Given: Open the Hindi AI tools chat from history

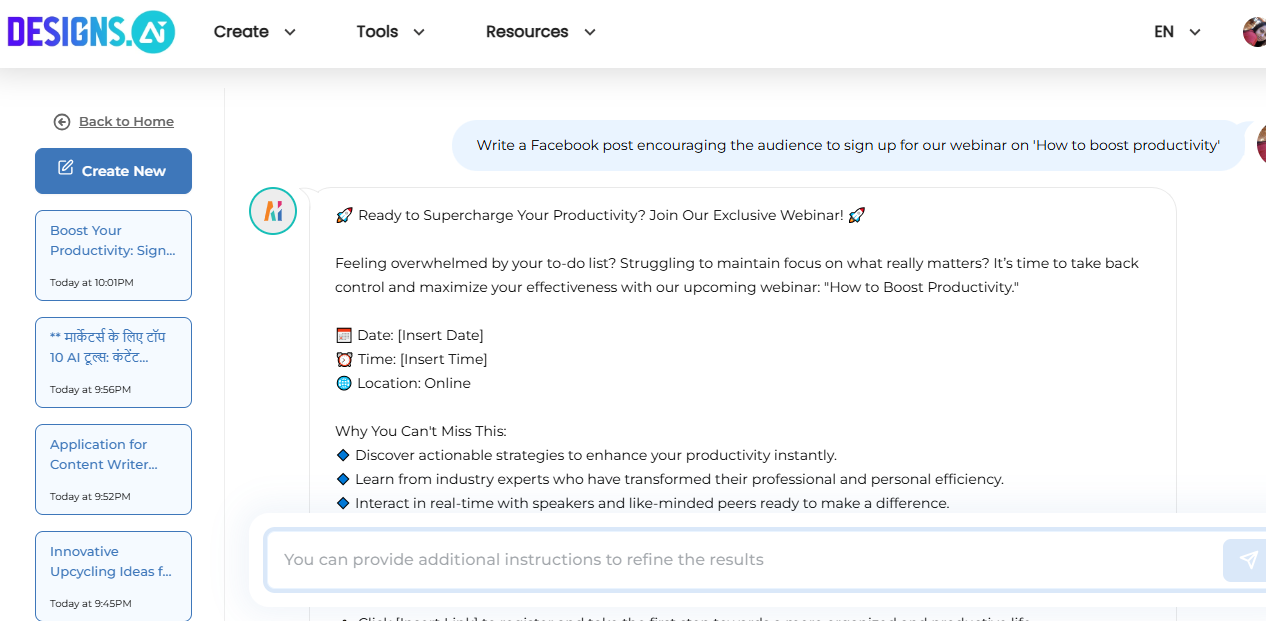Looking at the screenshot, I should [113, 362].
